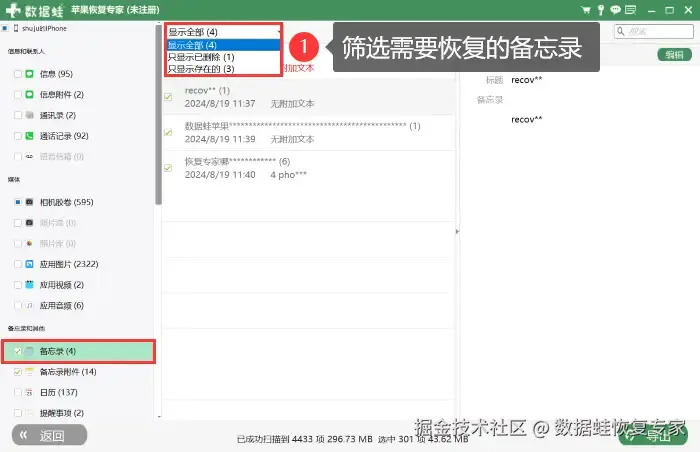Toggle checkbox for 日历 (137)
Screen dimensions: 700x452
pos(18,392)
